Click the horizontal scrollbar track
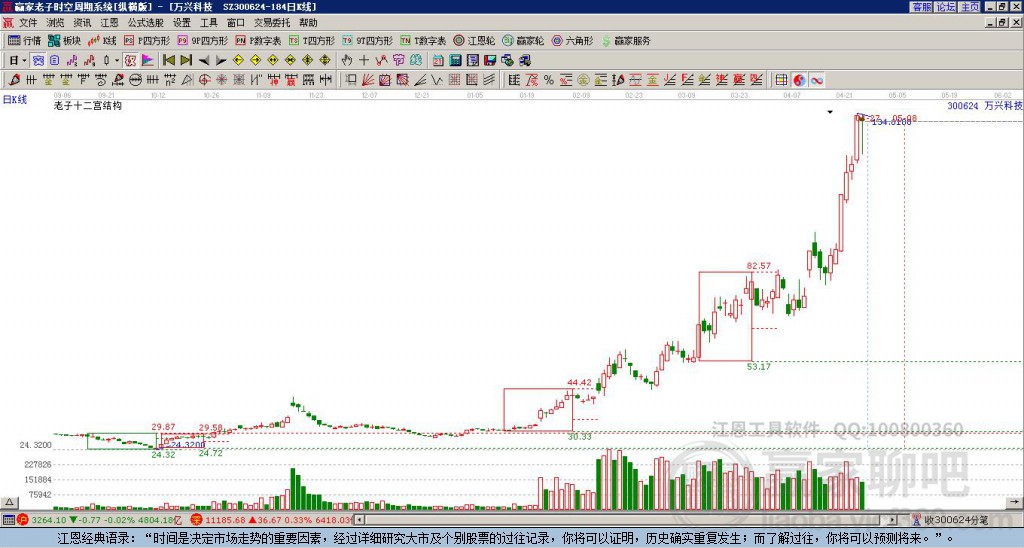1024x548 pixels. point(626,520)
